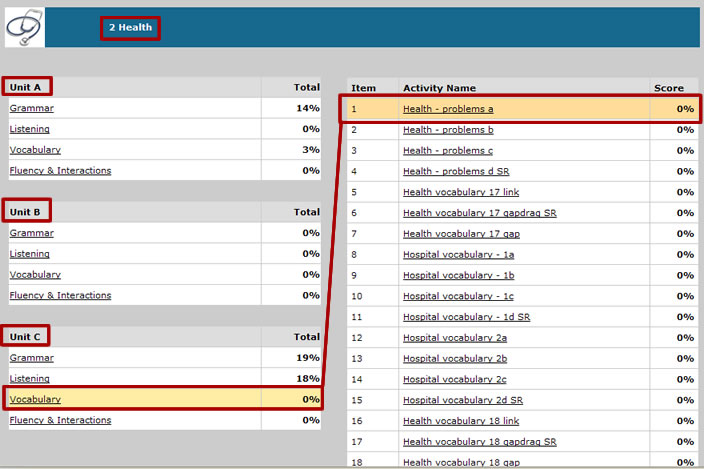Open Unit B Fluency & Interactions link

60,296
